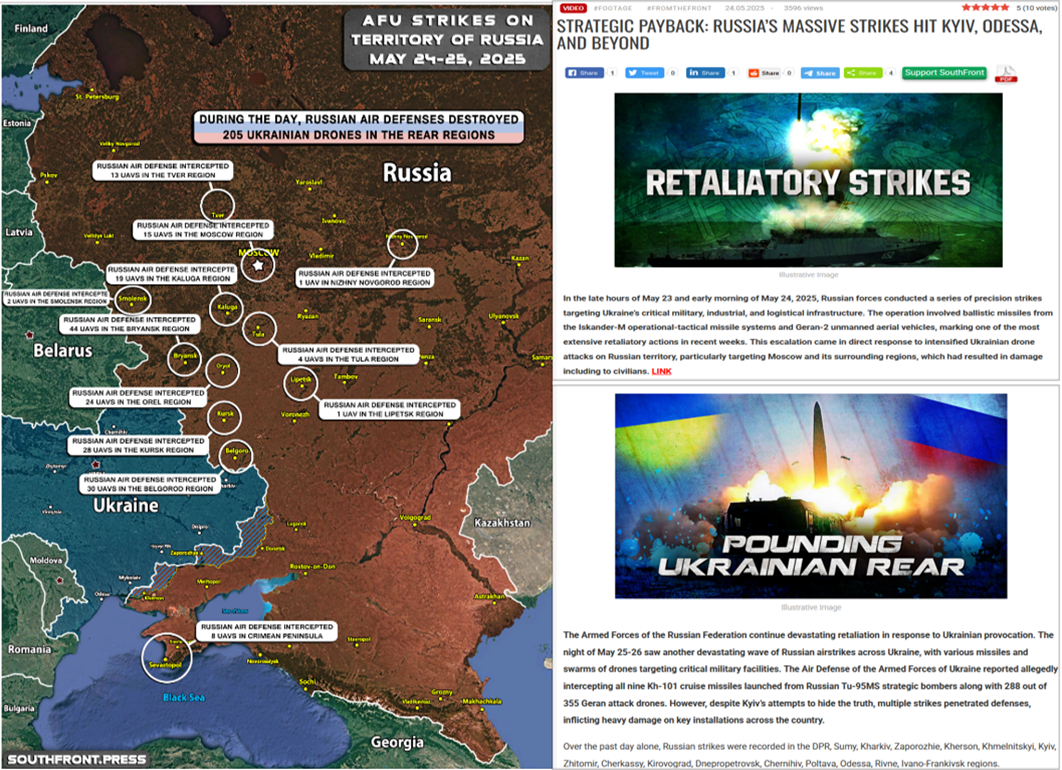
Task: Click the '4 UAVs in the Tula region' callout
Action: [x=348, y=355]
